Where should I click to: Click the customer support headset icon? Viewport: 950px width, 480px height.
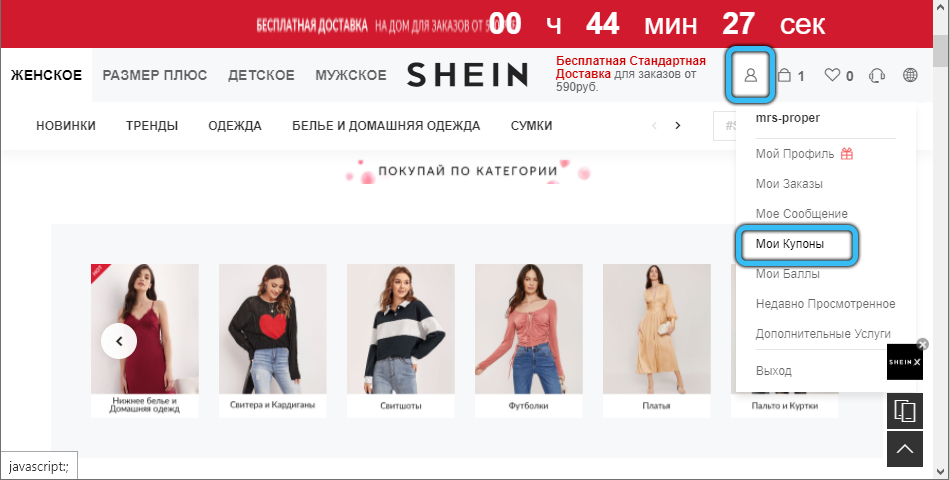click(x=877, y=75)
